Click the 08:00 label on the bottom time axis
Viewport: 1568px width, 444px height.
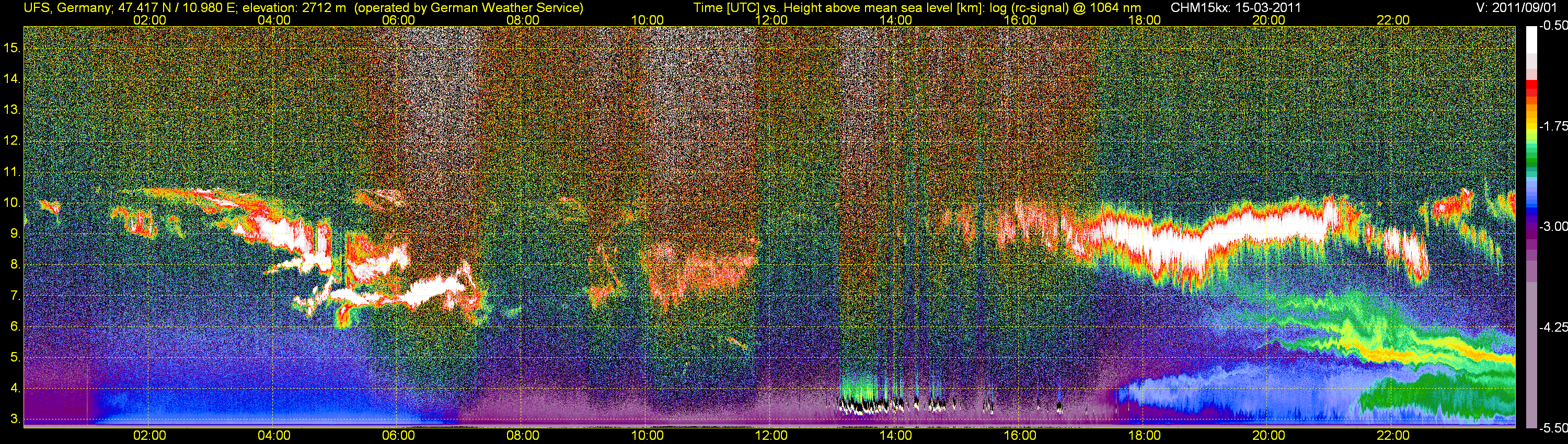tap(523, 436)
